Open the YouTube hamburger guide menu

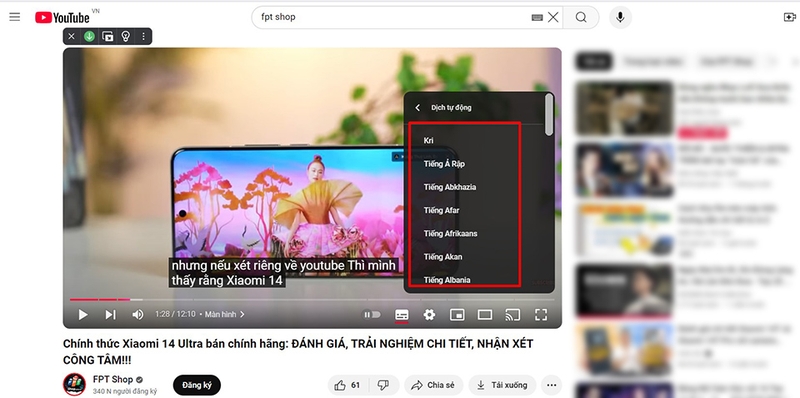click(x=15, y=17)
